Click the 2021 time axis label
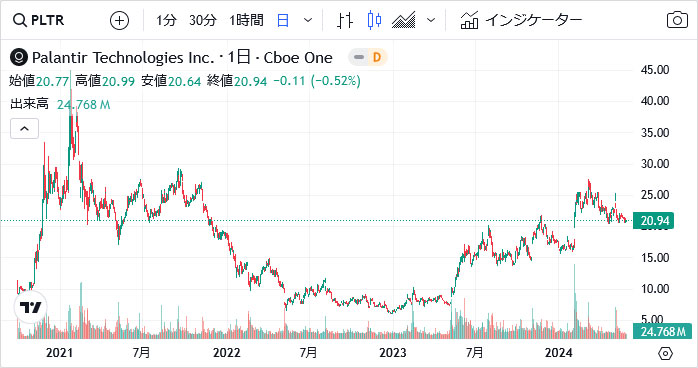This screenshot has height=368, width=698. click(x=59, y=353)
